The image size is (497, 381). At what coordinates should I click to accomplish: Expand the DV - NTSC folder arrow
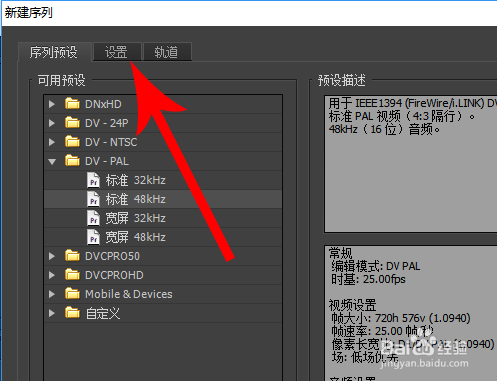(52, 142)
